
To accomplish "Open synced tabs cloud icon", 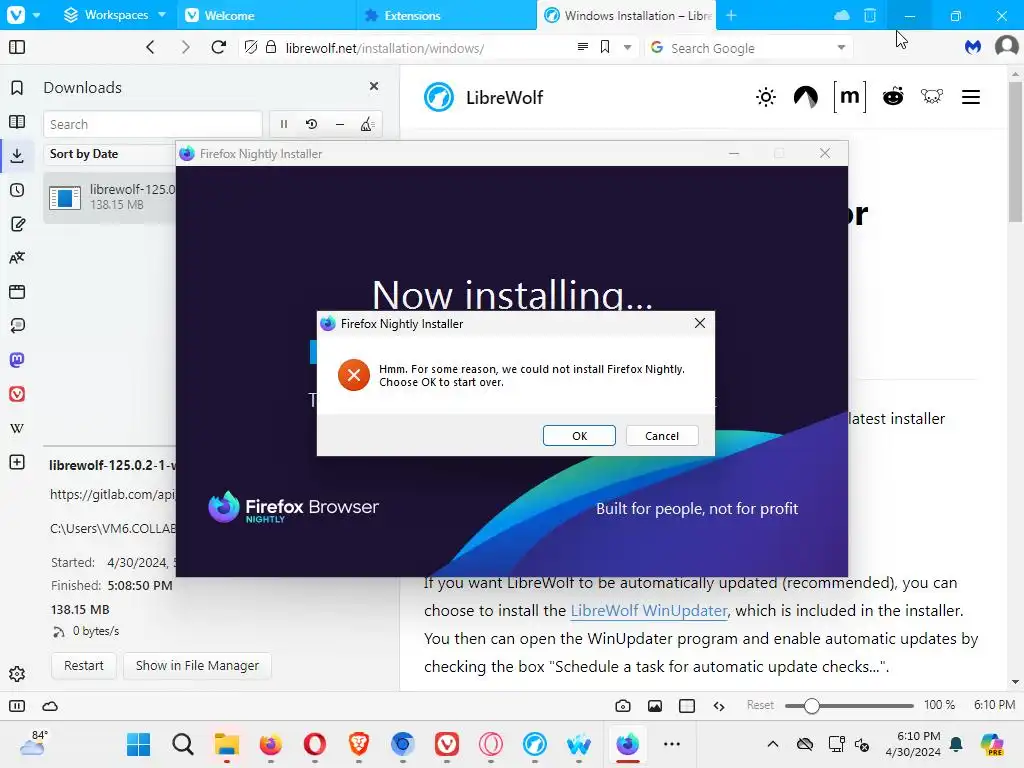I will point(842,15).
